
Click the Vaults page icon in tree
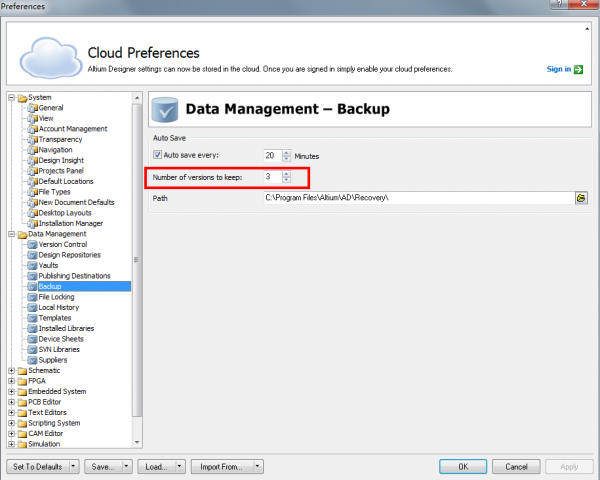pyautogui.click(x=32, y=265)
